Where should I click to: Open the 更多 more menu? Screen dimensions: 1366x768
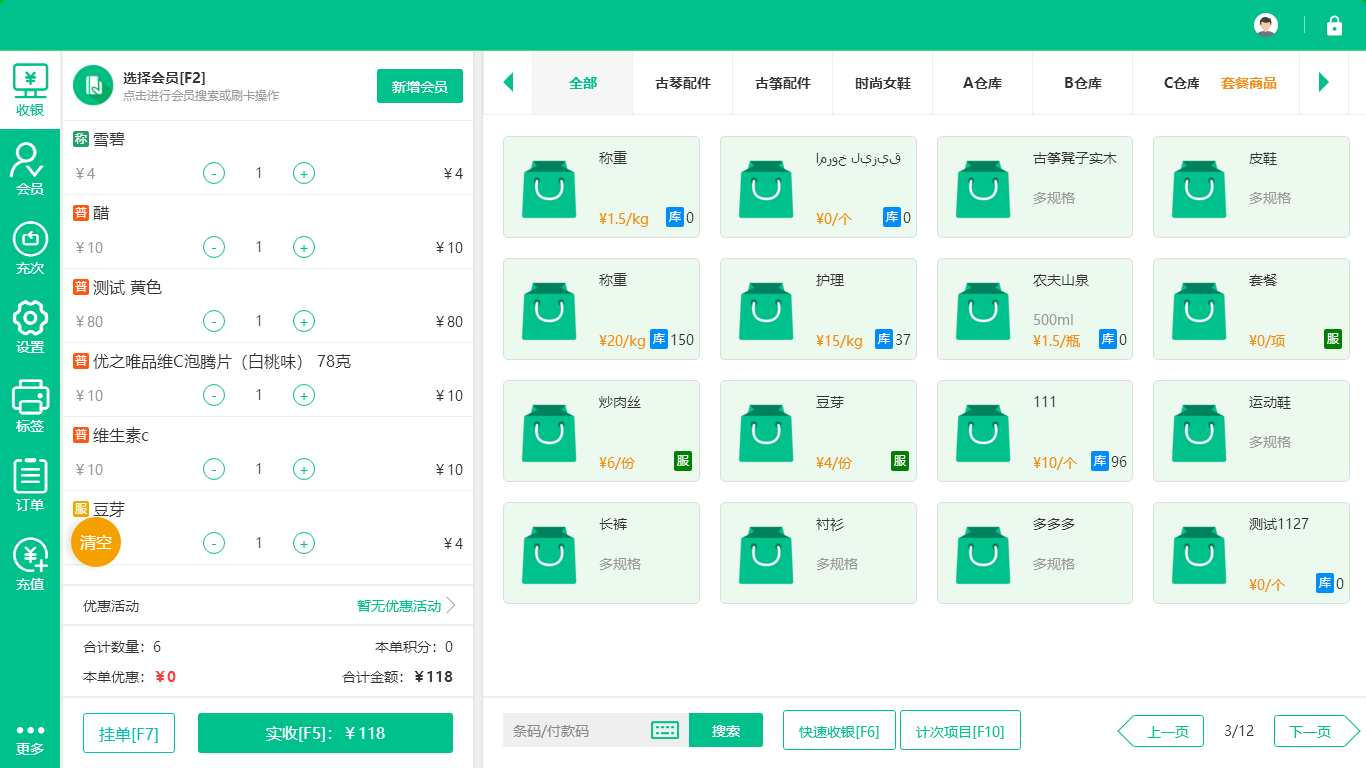point(30,740)
